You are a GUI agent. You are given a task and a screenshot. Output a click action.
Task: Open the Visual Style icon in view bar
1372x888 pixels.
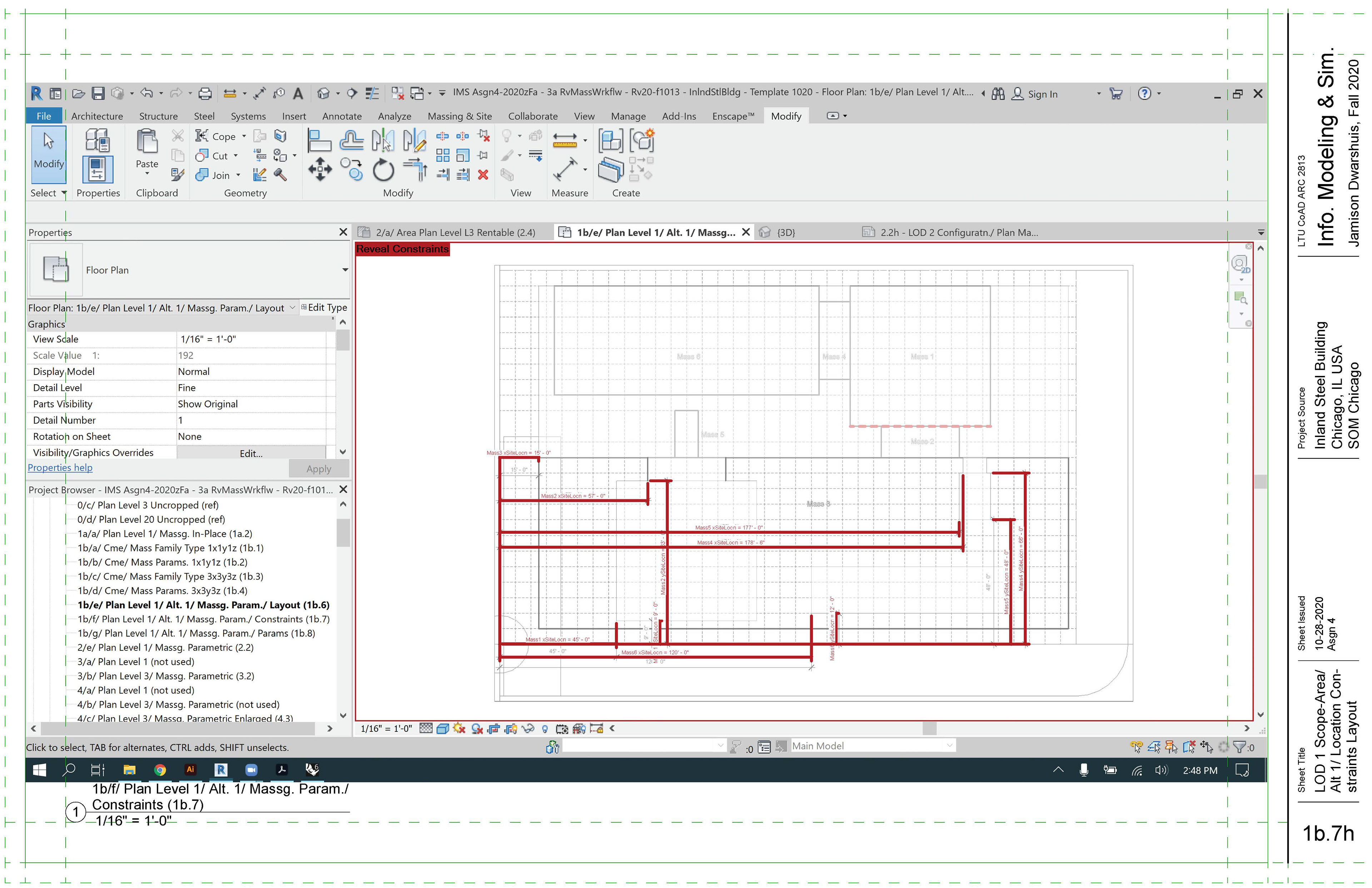(x=443, y=728)
